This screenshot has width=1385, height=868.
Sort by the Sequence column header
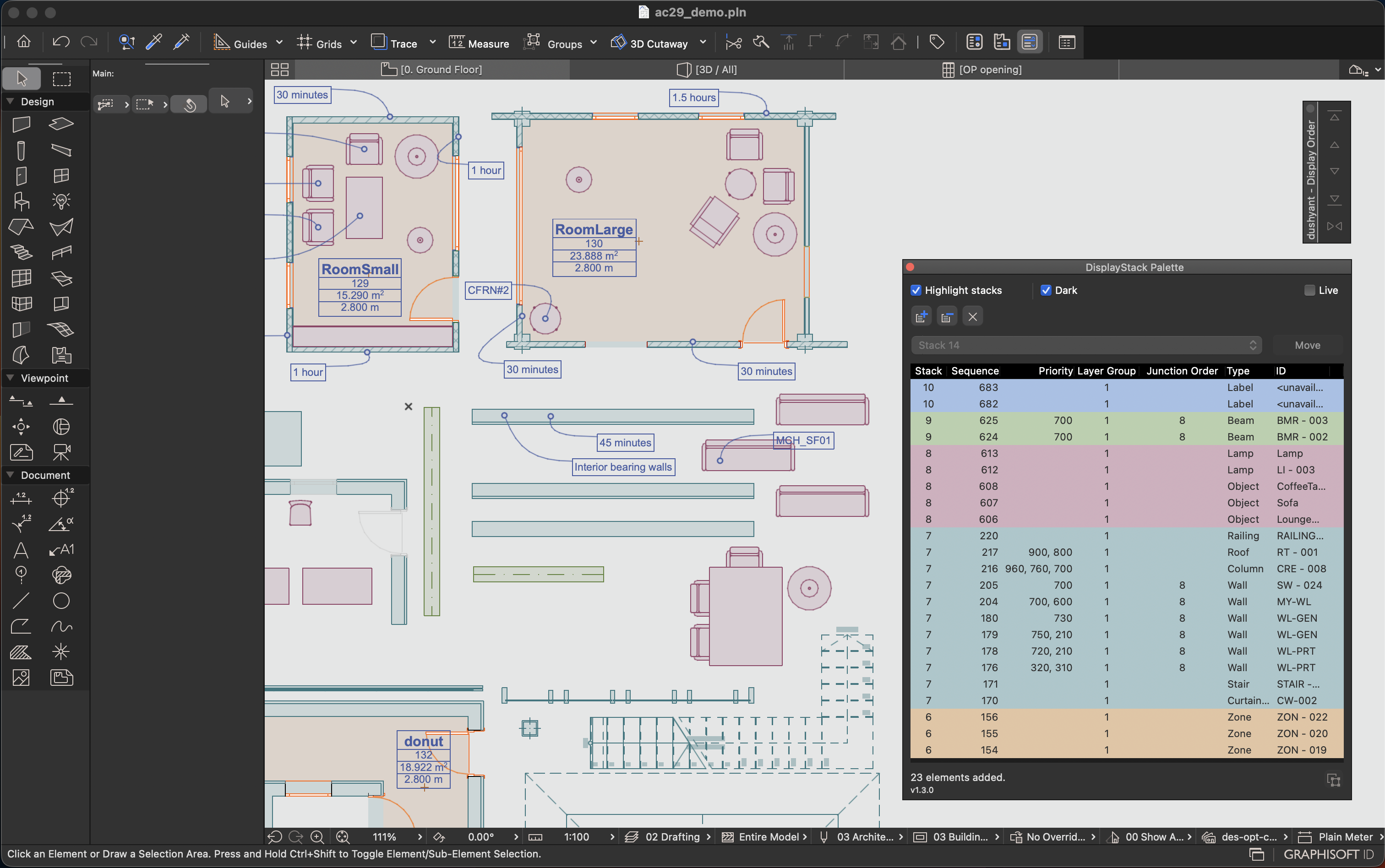[x=975, y=371]
